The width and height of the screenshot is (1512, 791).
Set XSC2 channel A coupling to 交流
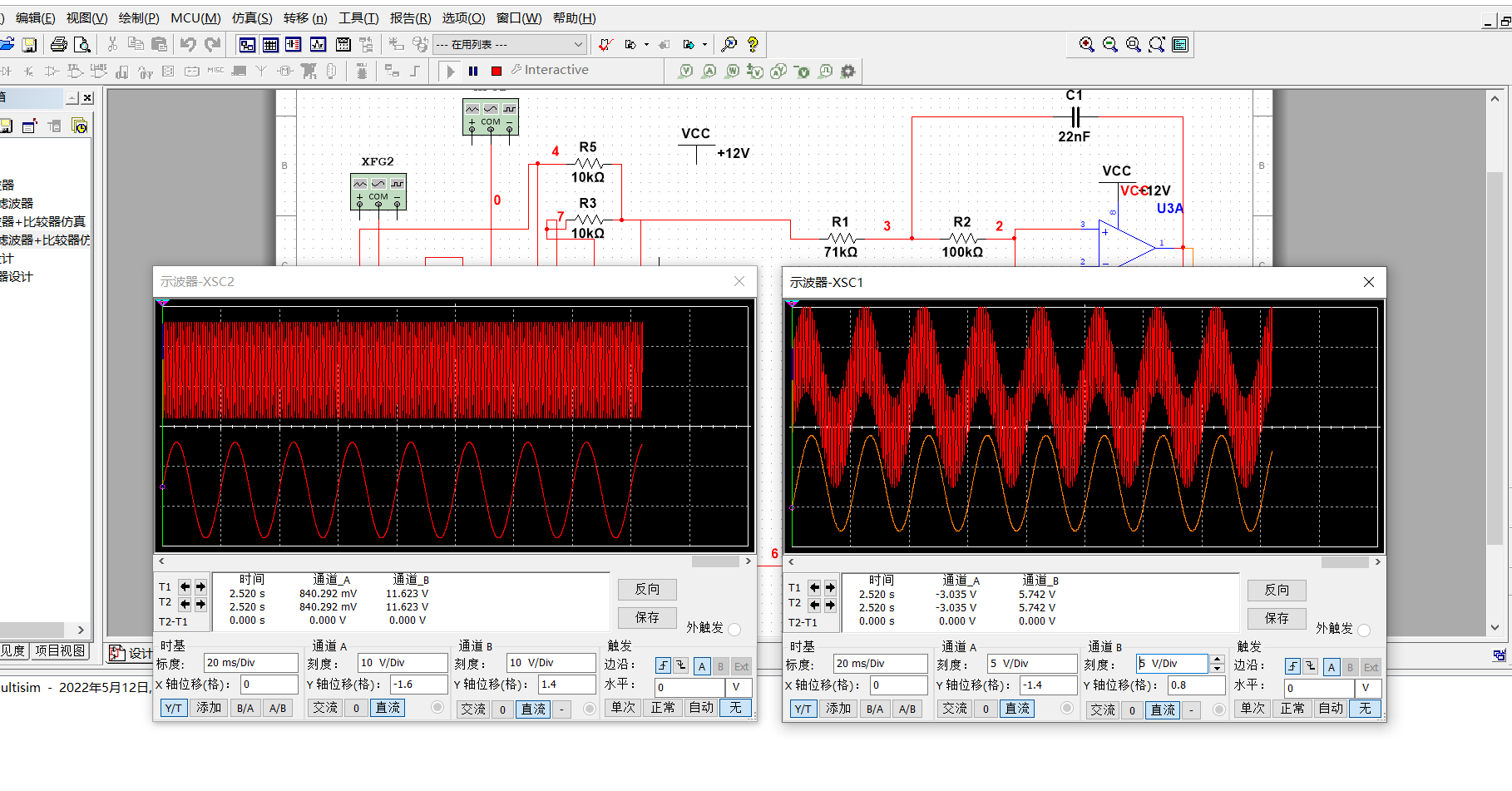tap(325, 708)
